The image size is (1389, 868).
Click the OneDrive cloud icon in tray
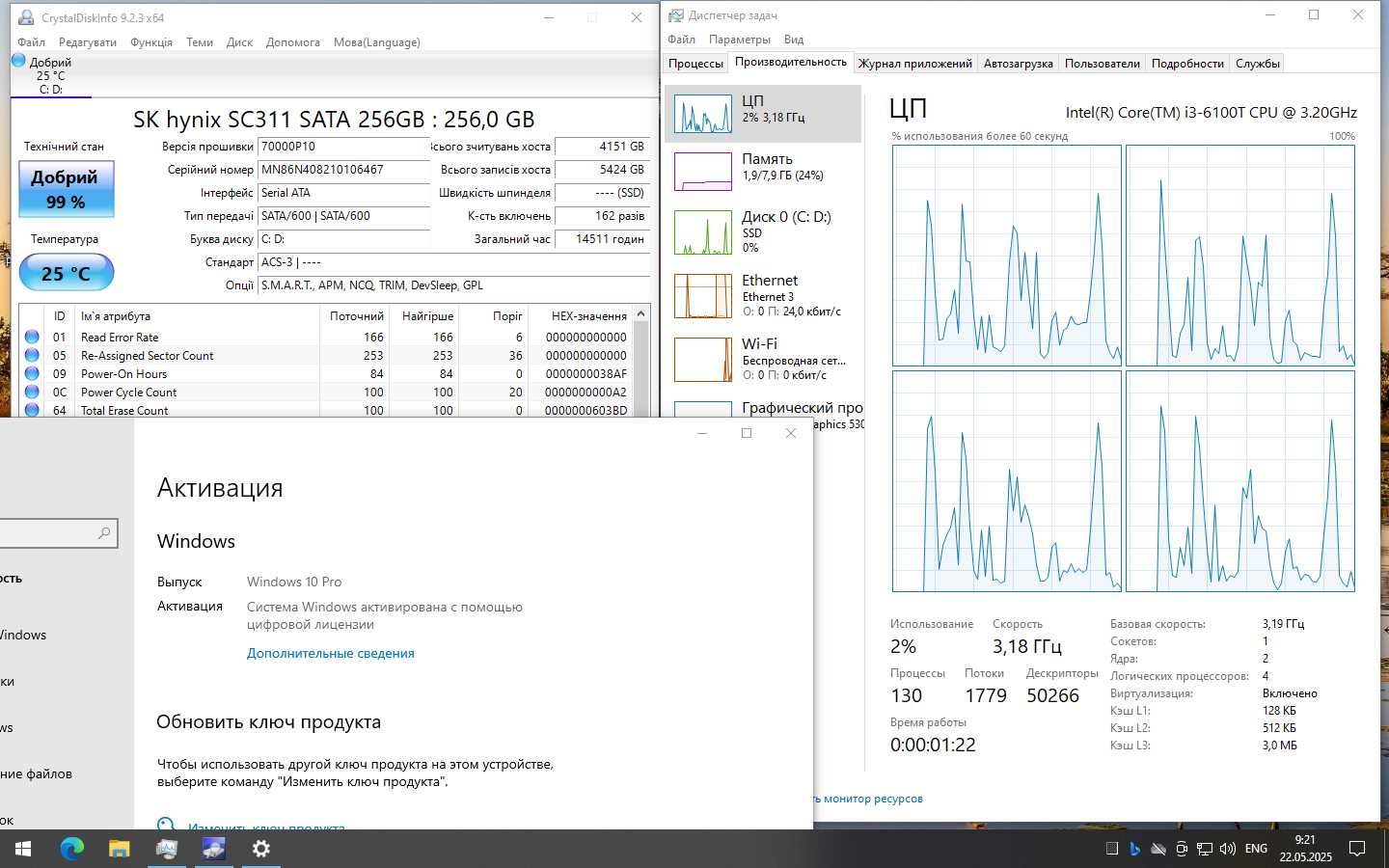(x=1158, y=849)
